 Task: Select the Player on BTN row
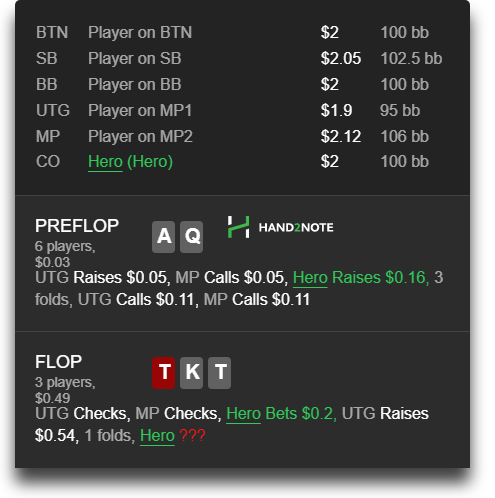pos(242,33)
